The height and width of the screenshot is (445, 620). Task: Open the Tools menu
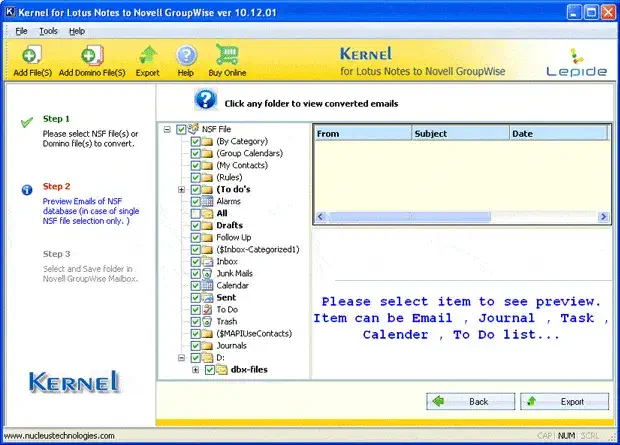(x=48, y=31)
